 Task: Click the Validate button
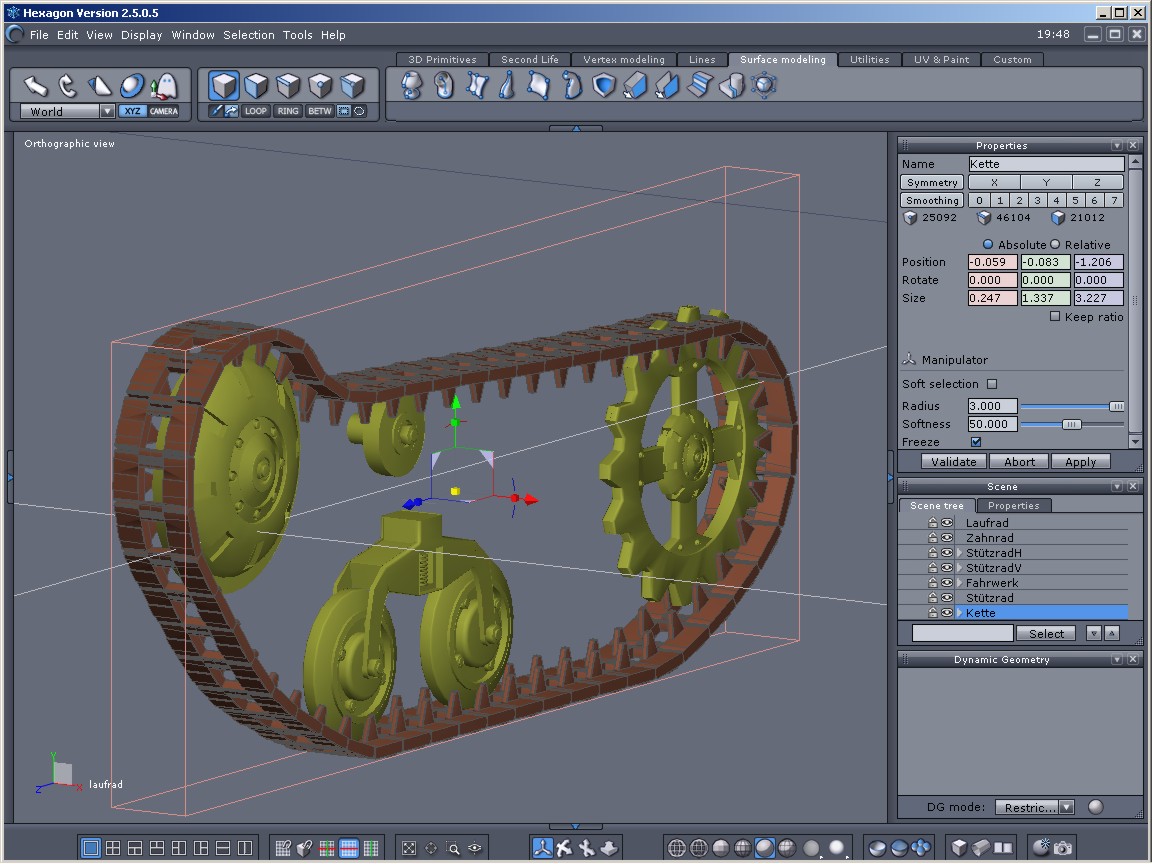coord(954,461)
